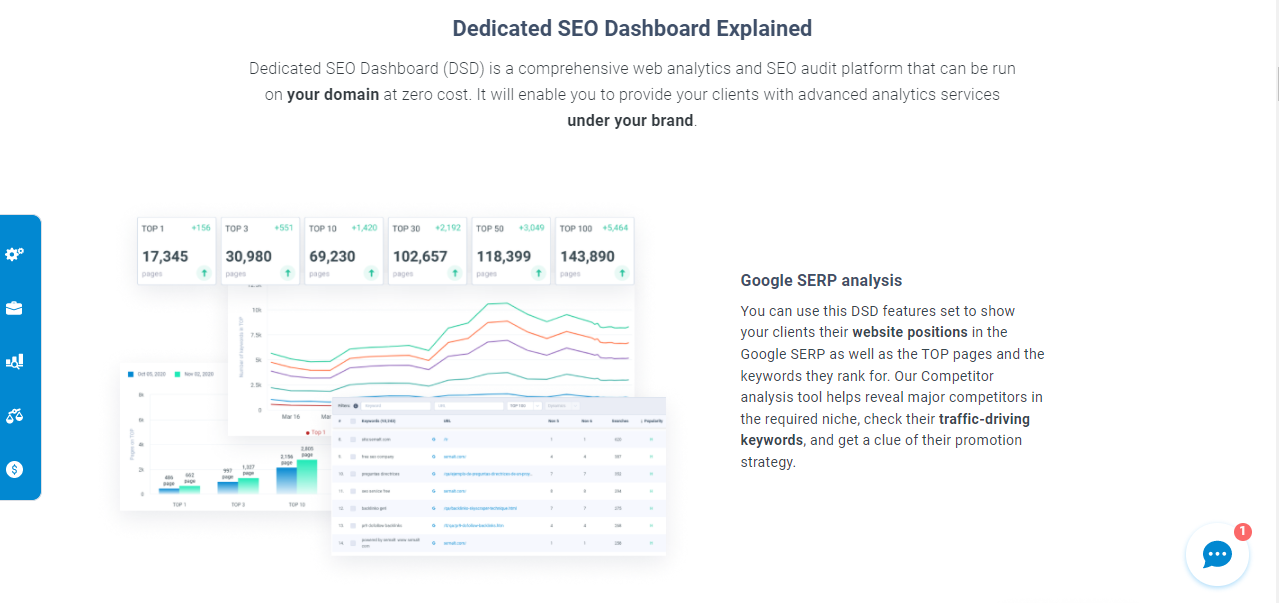The height and width of the screenshot is (603, 1279).
Task: Click the bold "website positions" text
Action: point(910,332)
